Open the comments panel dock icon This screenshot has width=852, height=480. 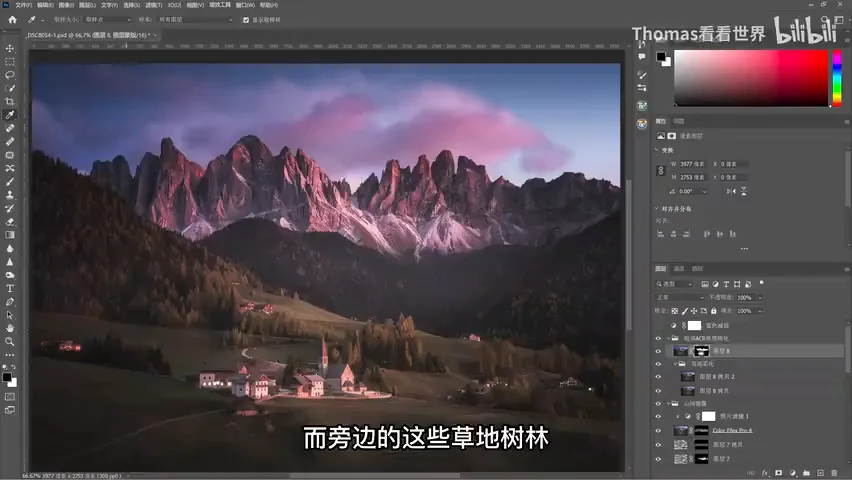pyautogui.click(x=642, y=56)
